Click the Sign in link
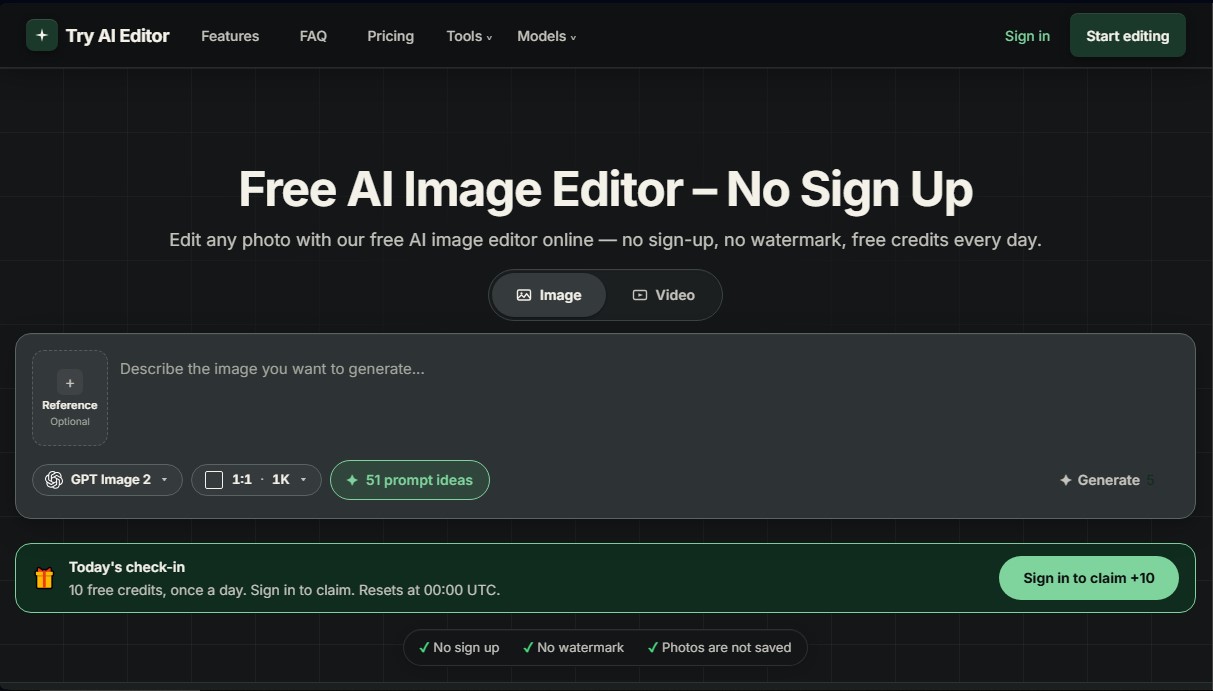This screenshot has width=1213, height=691. (1027, 36)
